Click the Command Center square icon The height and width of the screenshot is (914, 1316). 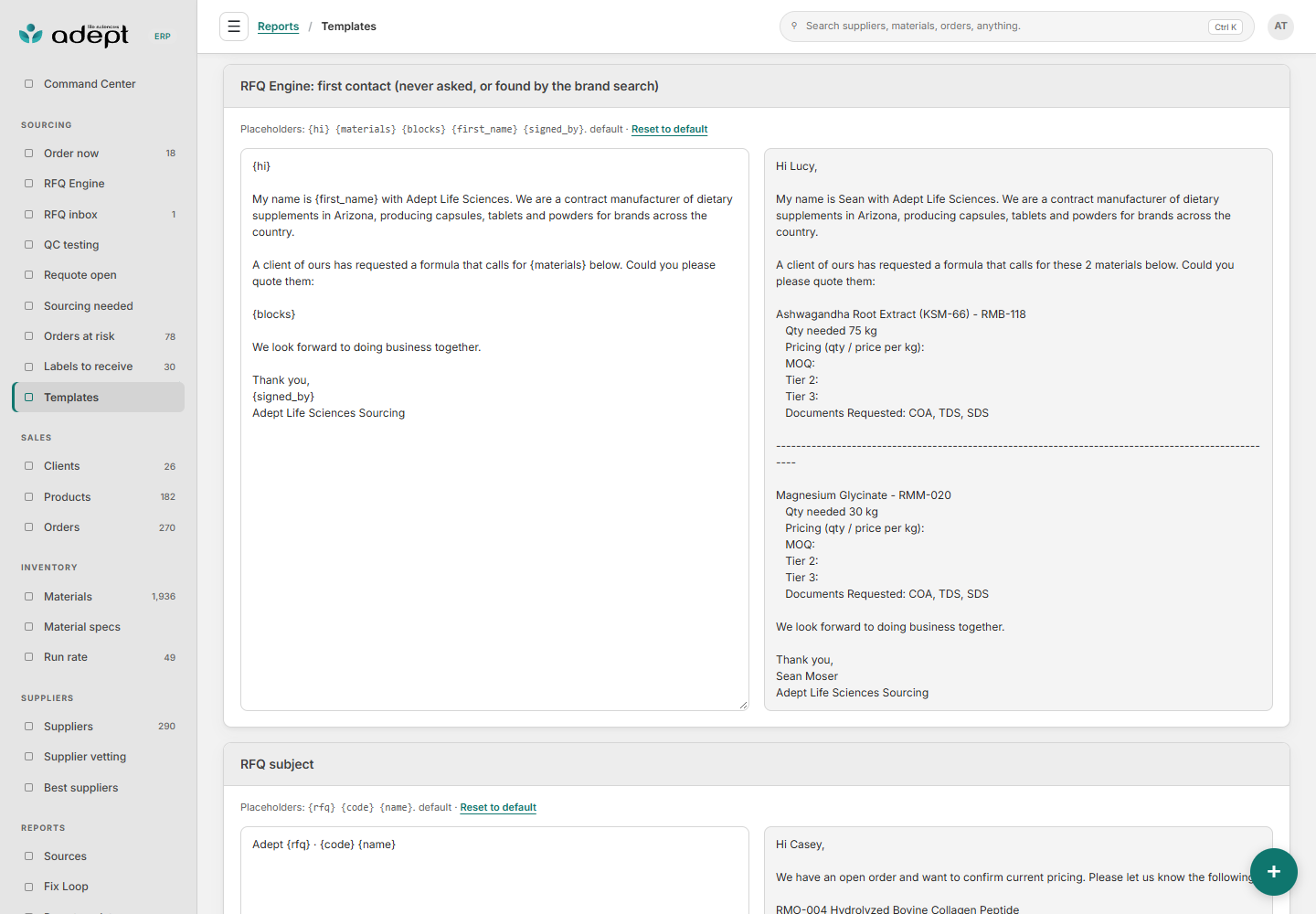click(28, 84)
